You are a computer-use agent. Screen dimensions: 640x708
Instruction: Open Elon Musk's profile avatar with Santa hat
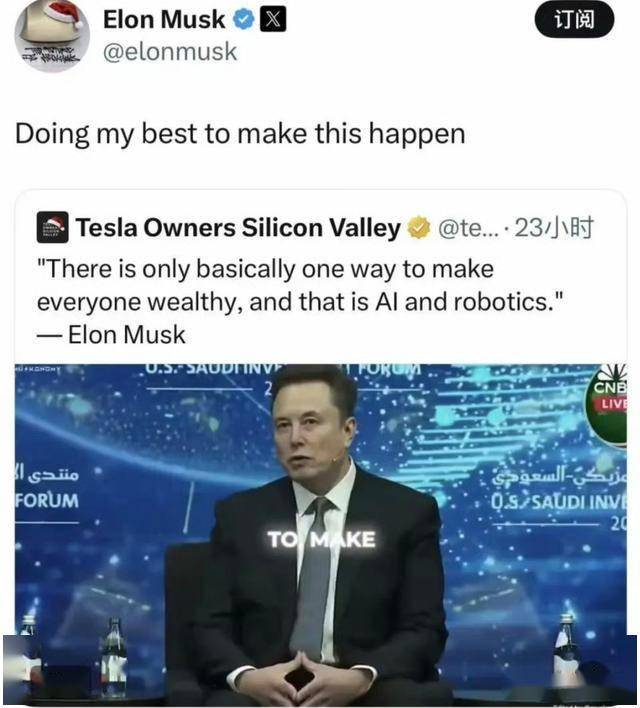(x=51, y=35)
